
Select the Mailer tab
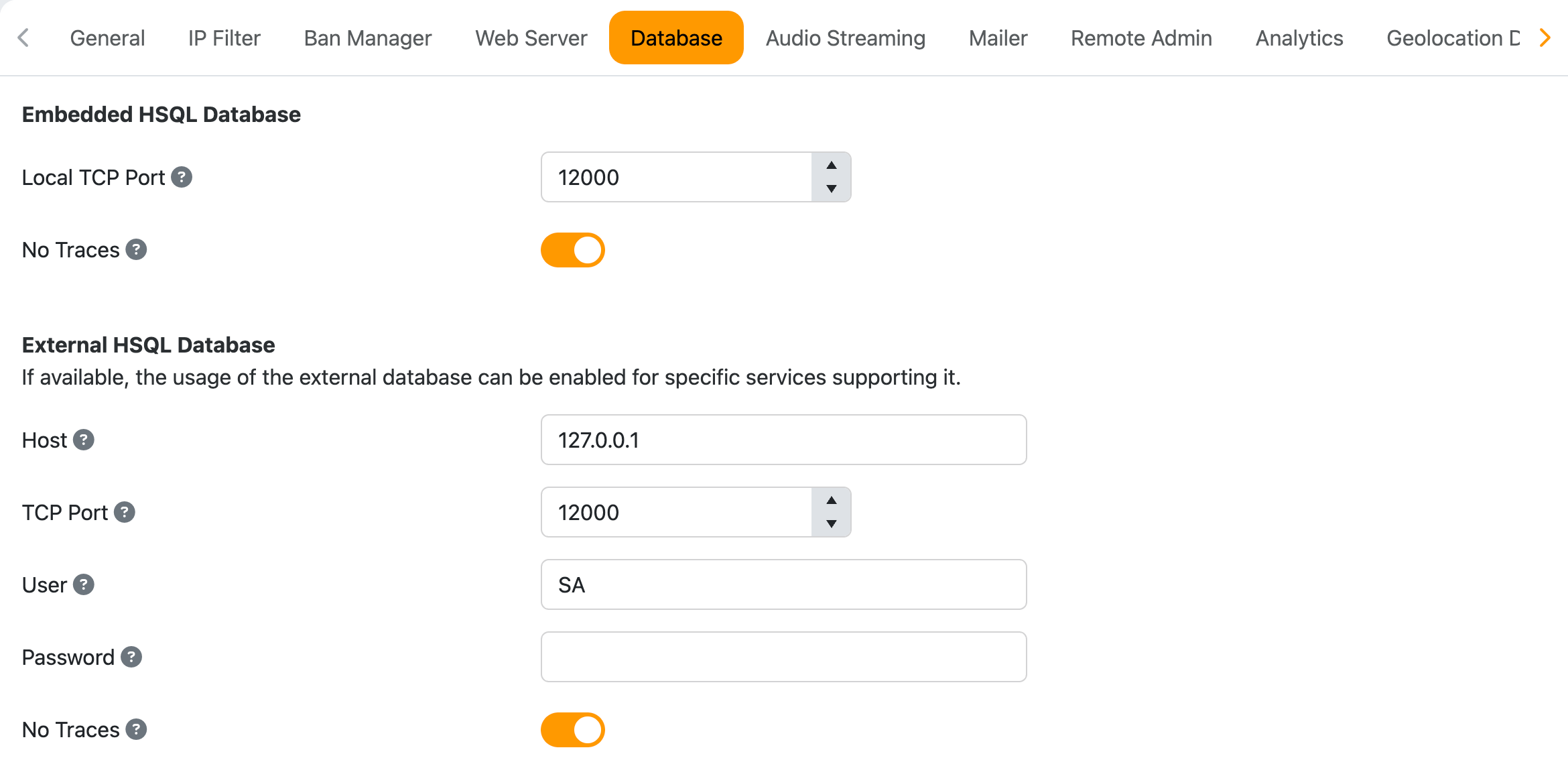[x=997, y=38]
